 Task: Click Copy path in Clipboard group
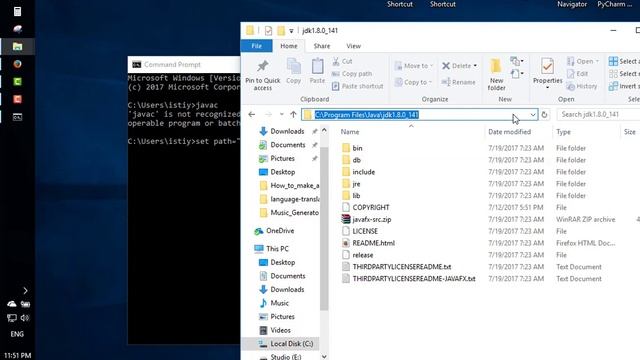(352, 73)
